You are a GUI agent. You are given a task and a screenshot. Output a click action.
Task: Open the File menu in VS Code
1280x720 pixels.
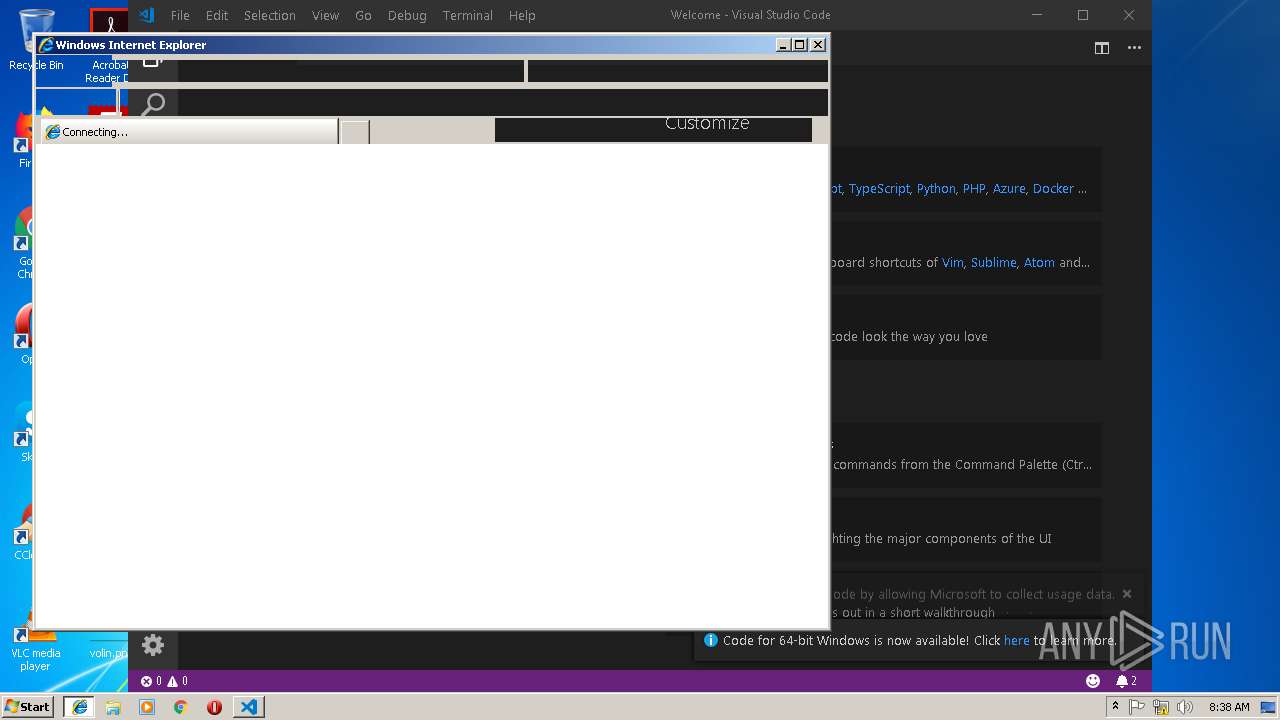[180, 15]
